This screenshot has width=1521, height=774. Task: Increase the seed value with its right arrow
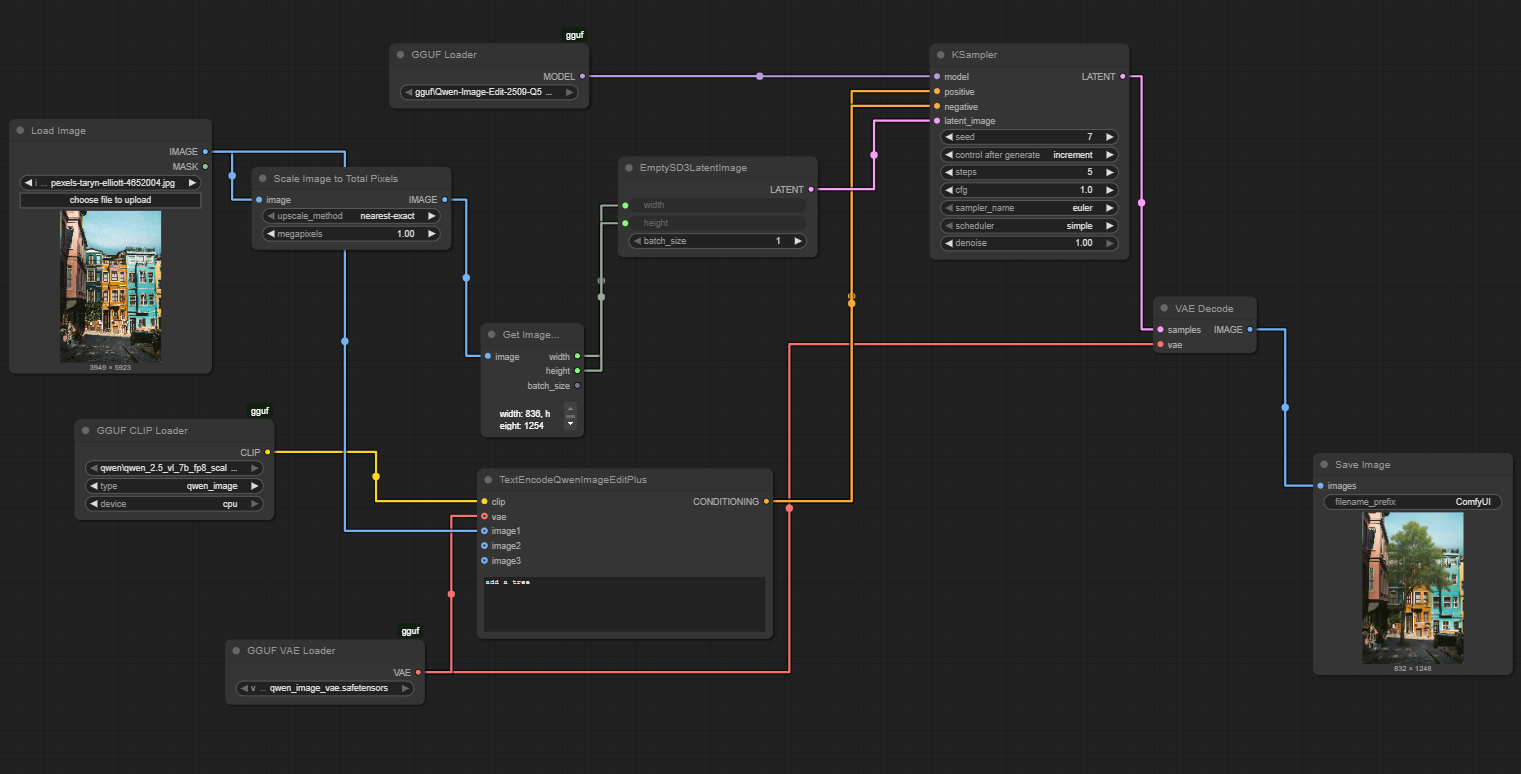click(x=1110, y=137)
